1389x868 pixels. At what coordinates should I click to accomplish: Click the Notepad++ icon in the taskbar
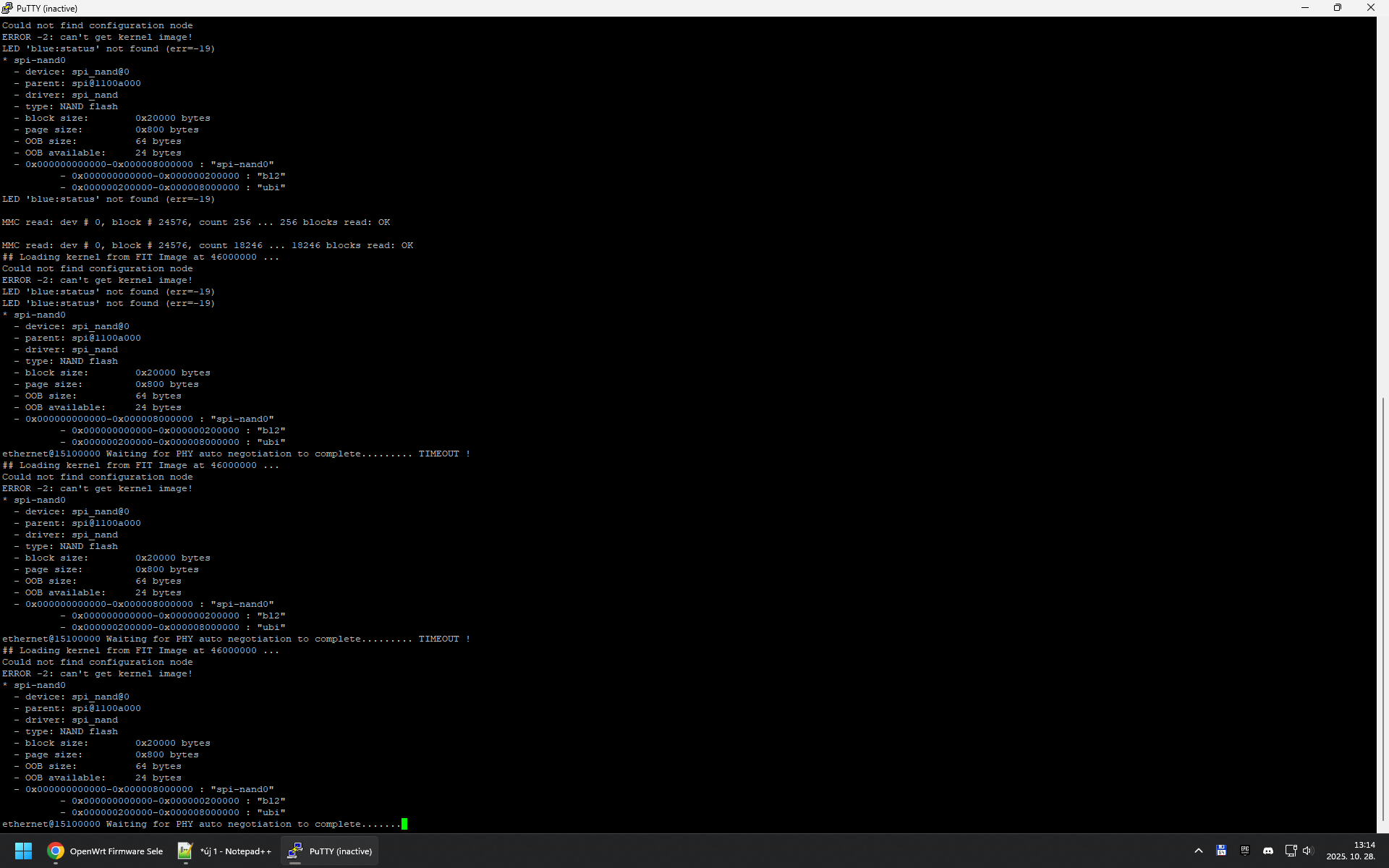click(x=185, y=851)
